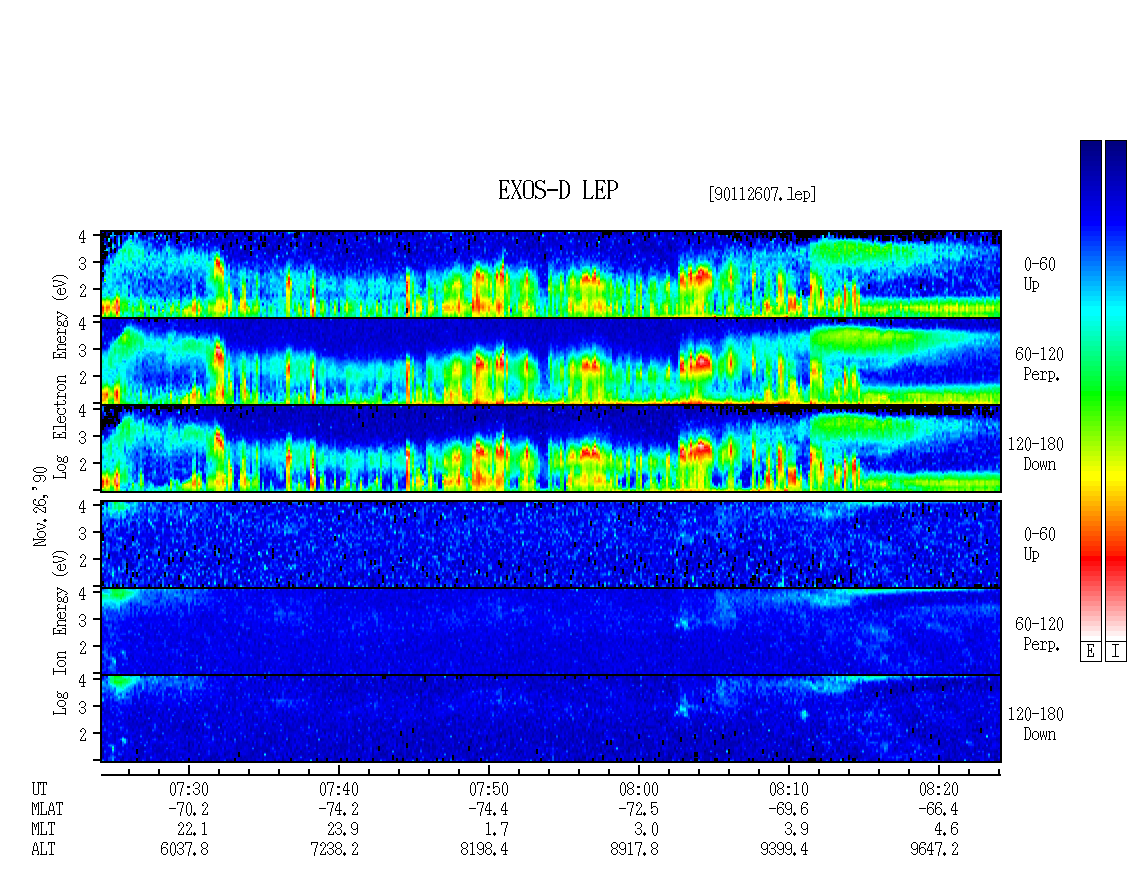This screenshot has width=1130, height=875.
Task: Select MLT value 4.6
Action: pos(947,830)
